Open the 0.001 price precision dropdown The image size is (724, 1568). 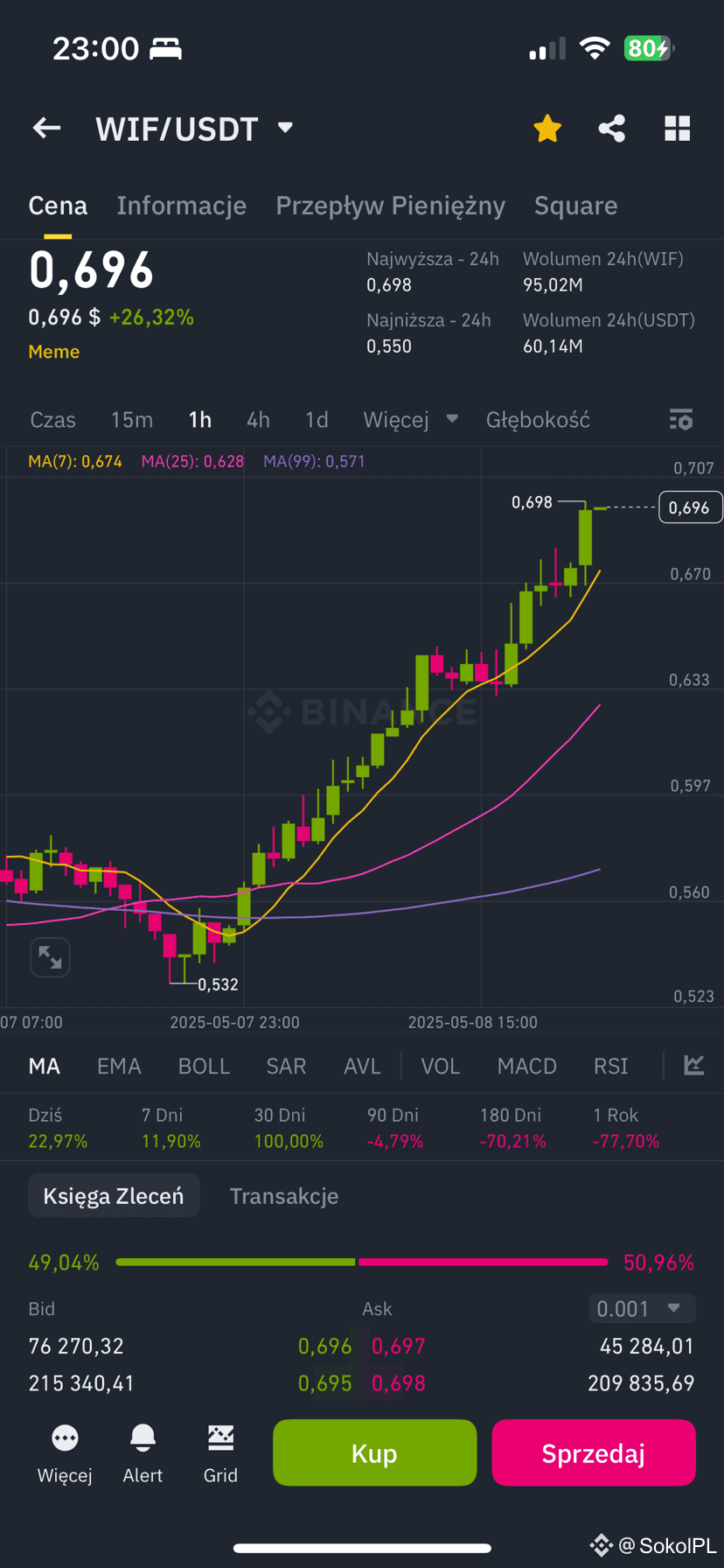click(x=642, y=1309)
